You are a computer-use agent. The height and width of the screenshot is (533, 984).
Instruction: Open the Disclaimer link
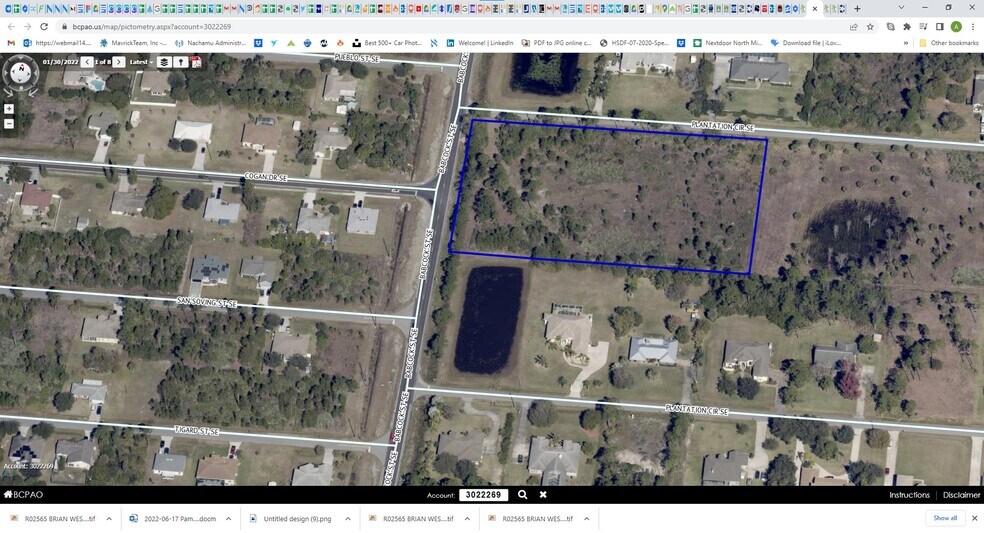coord(961,495)
